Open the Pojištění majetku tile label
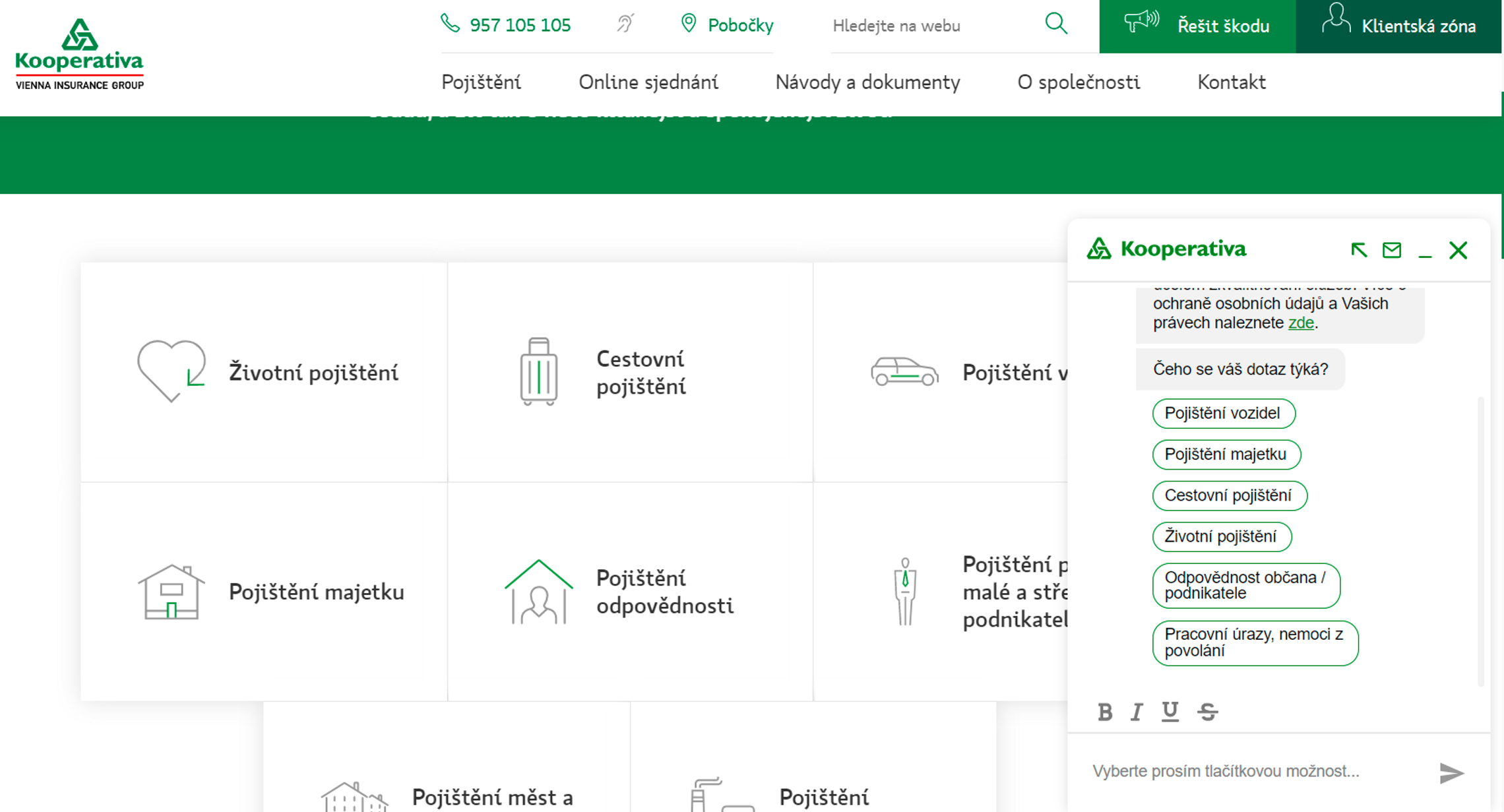Image resolution: width=1504 pixels, height=812 pixels. point(316,592)
